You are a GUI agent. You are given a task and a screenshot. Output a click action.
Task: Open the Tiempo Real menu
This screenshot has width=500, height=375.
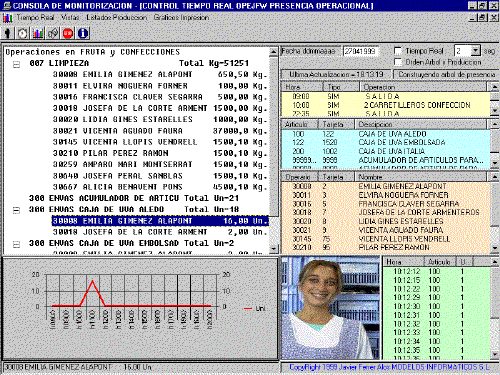click(35, 18)
